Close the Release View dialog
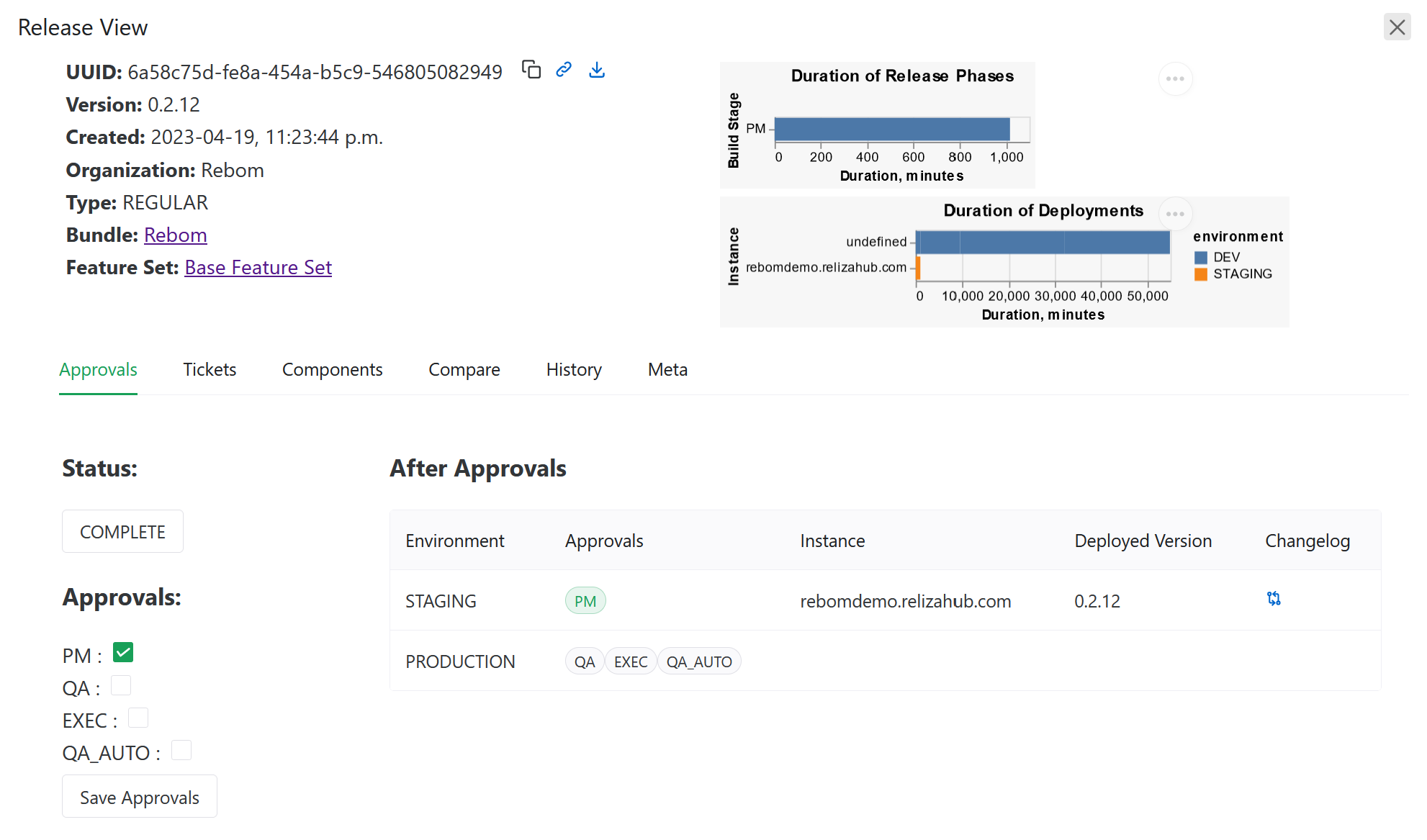The height and width of the screenshot is (840, 1427). (1397, 27)
